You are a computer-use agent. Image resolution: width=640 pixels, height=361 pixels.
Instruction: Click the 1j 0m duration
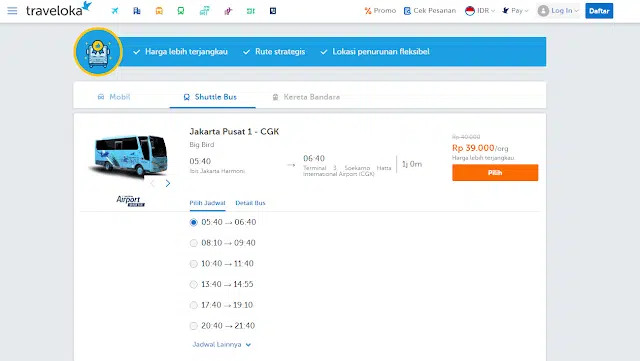click(x=412, y=164)
